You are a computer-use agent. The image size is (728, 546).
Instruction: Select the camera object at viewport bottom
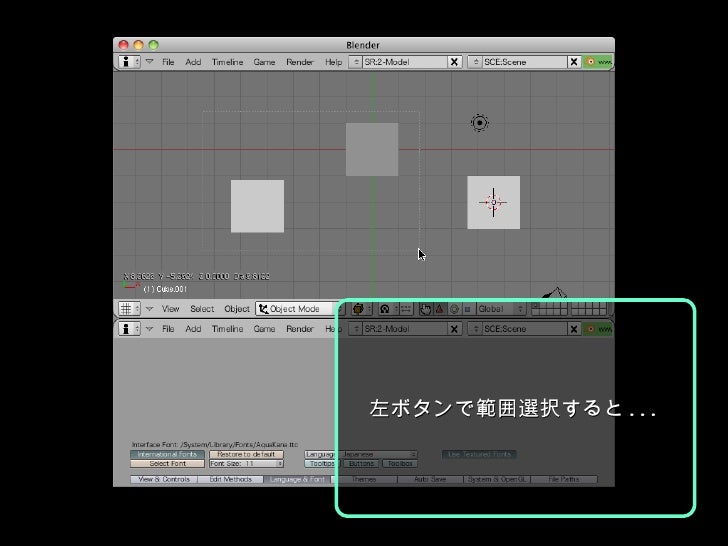coord(555,293)
